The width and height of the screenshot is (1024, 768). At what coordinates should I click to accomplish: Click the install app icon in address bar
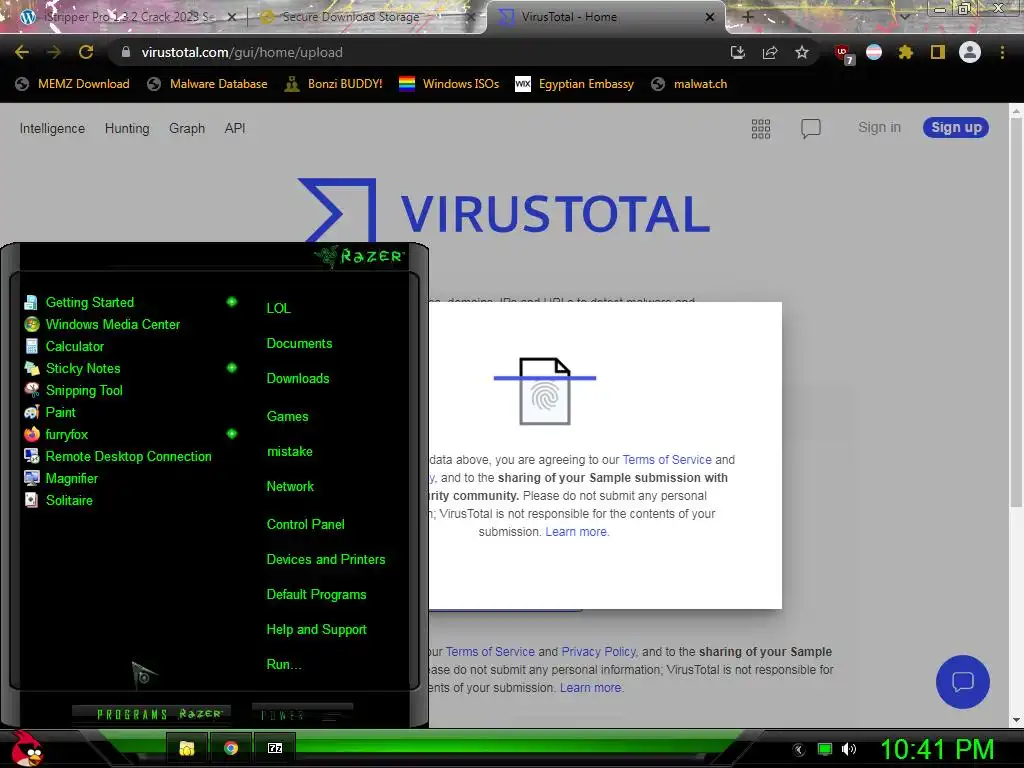tap(738, 52)
